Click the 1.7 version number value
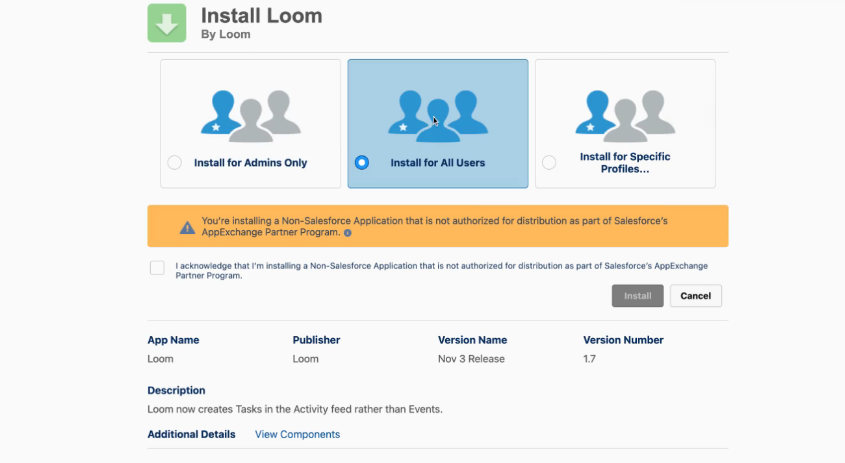The image size is (845, 463). pyautogui.click(x=589, y=359)
